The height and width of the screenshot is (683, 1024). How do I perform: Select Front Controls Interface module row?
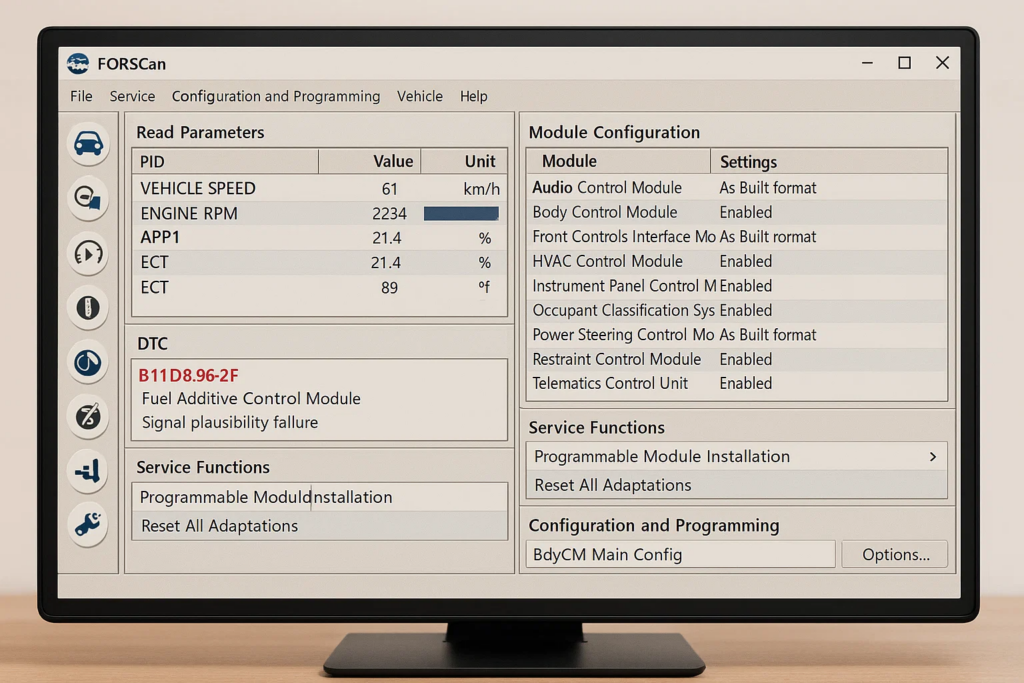click(737, 237)
